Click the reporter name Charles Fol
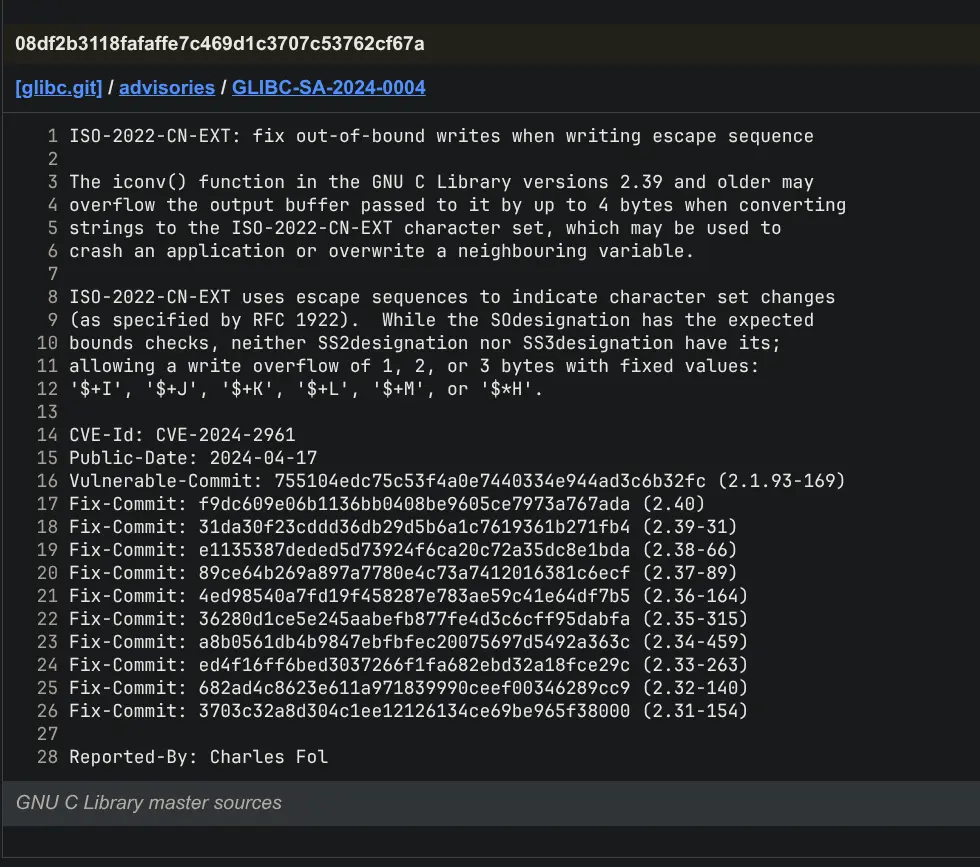The height and width of the screenshot is (867, 980). point(268,757)
